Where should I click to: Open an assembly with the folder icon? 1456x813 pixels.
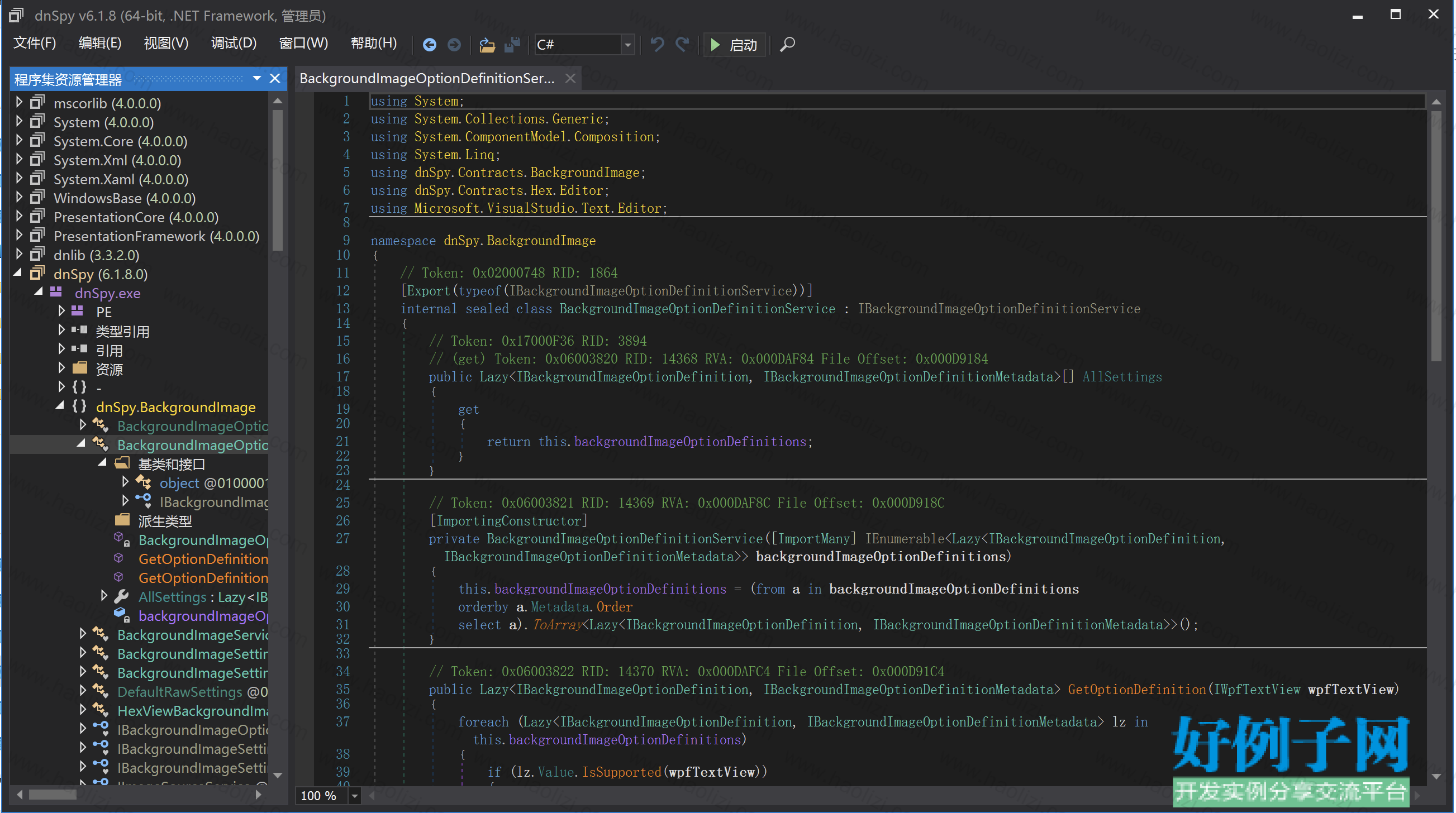pos(487,45)
